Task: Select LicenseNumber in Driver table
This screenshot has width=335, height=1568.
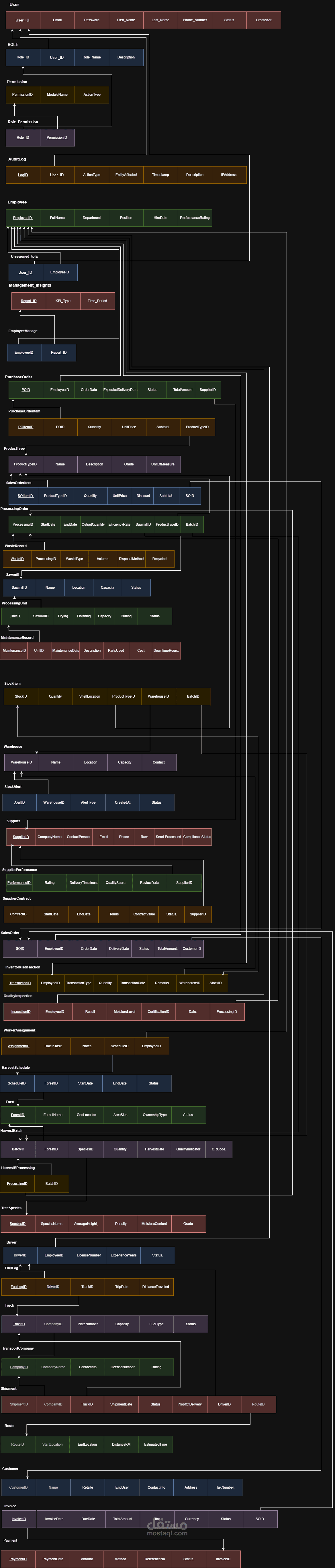Action: 89,1255
